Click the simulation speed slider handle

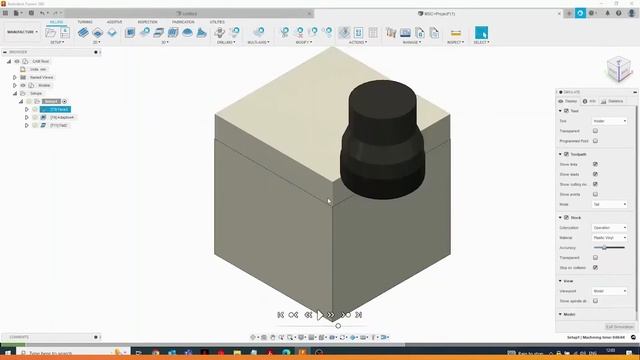338,326
